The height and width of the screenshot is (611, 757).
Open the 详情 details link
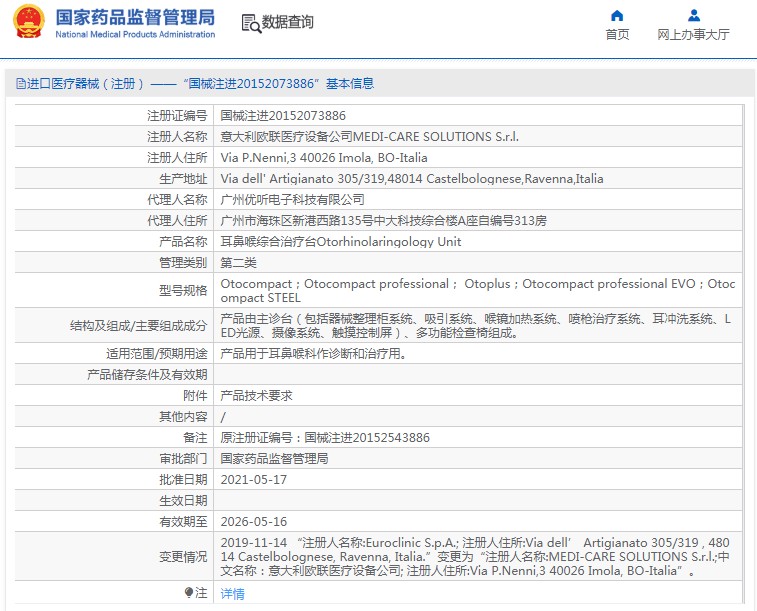pos(232,594)
